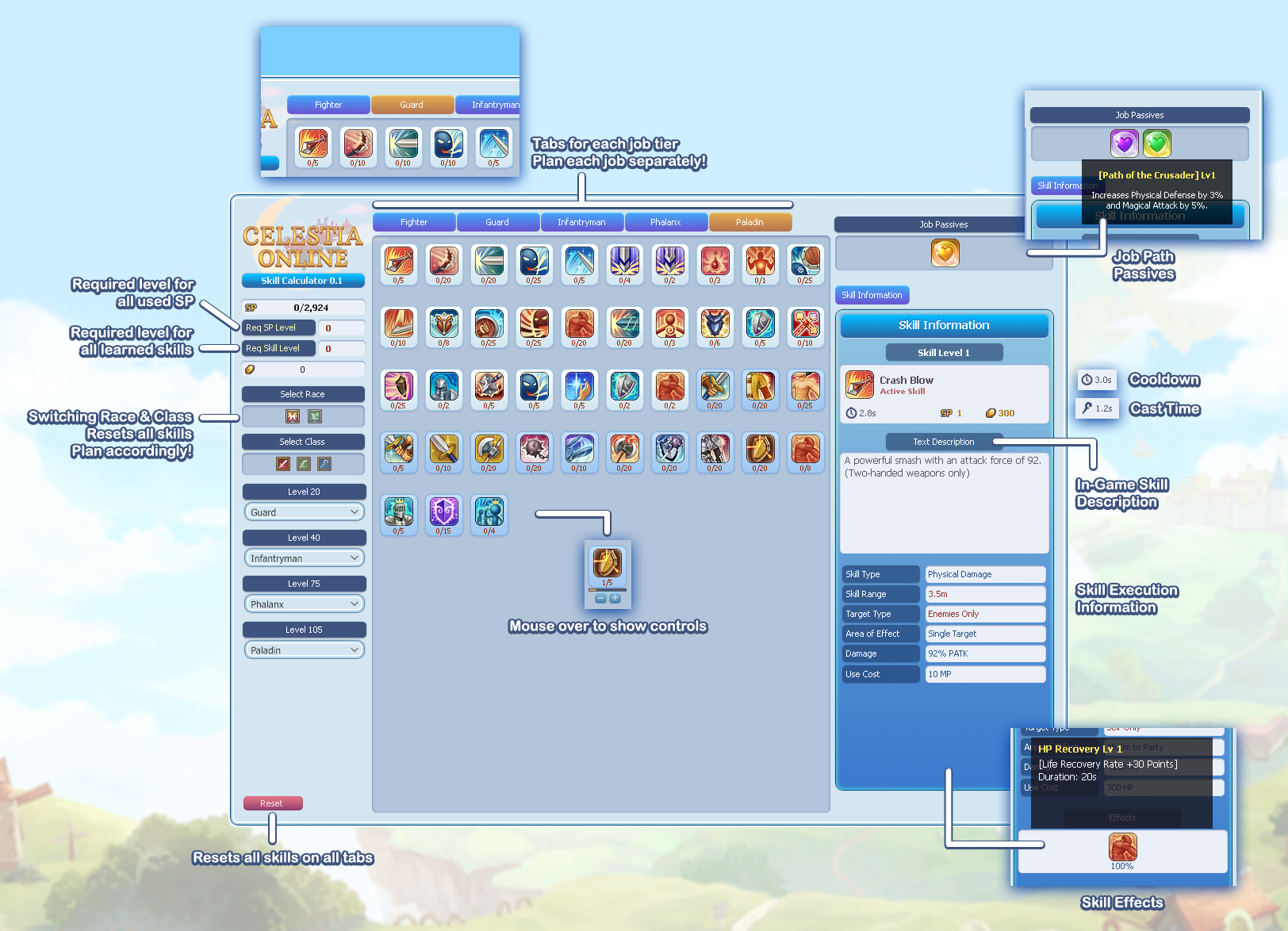Click the crowned knight skill icon (0/5)
This screenshot has height=931, width=1288.
pyautogui.click(x=398, y=511)
